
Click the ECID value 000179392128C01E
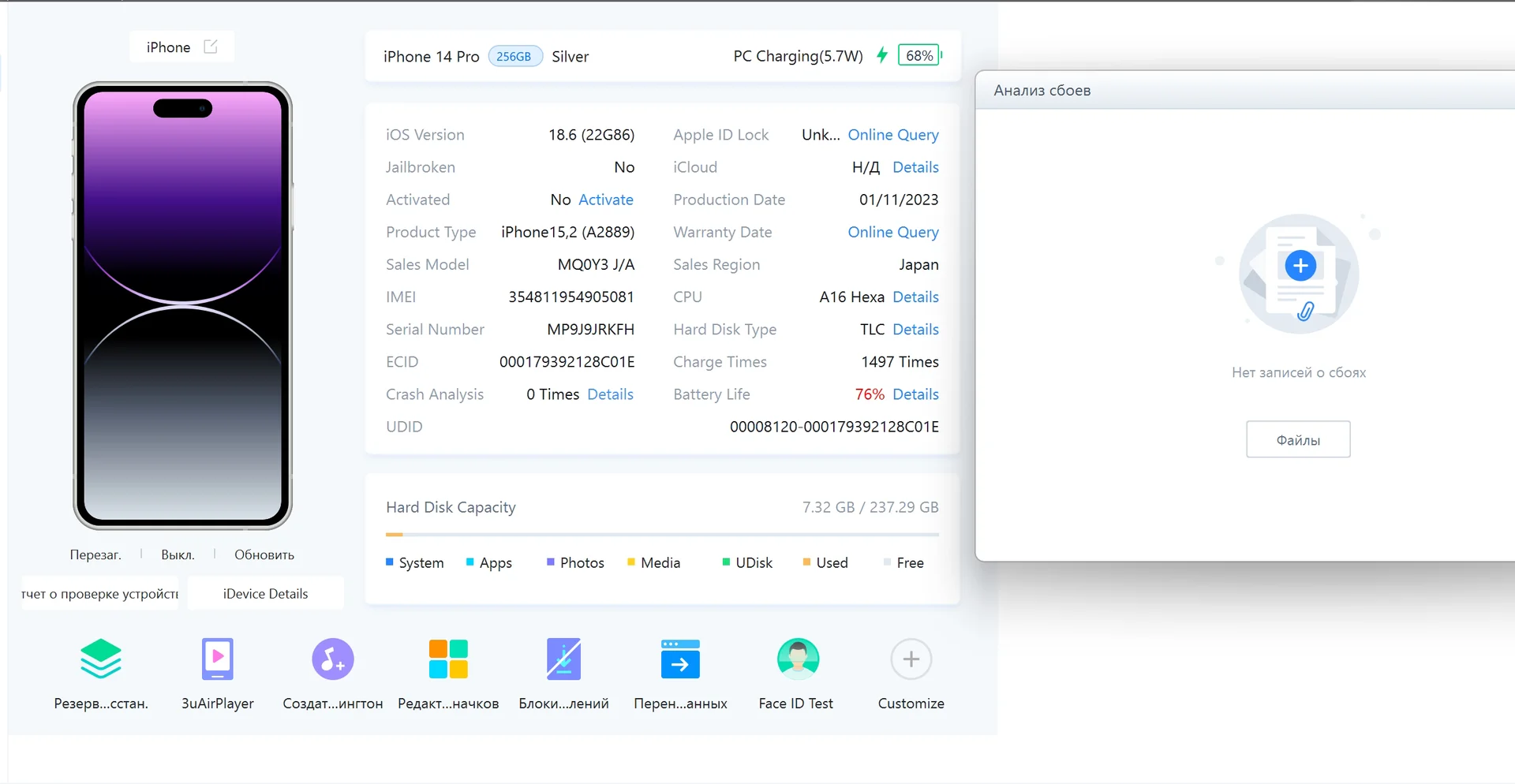(x=567, y=362)
